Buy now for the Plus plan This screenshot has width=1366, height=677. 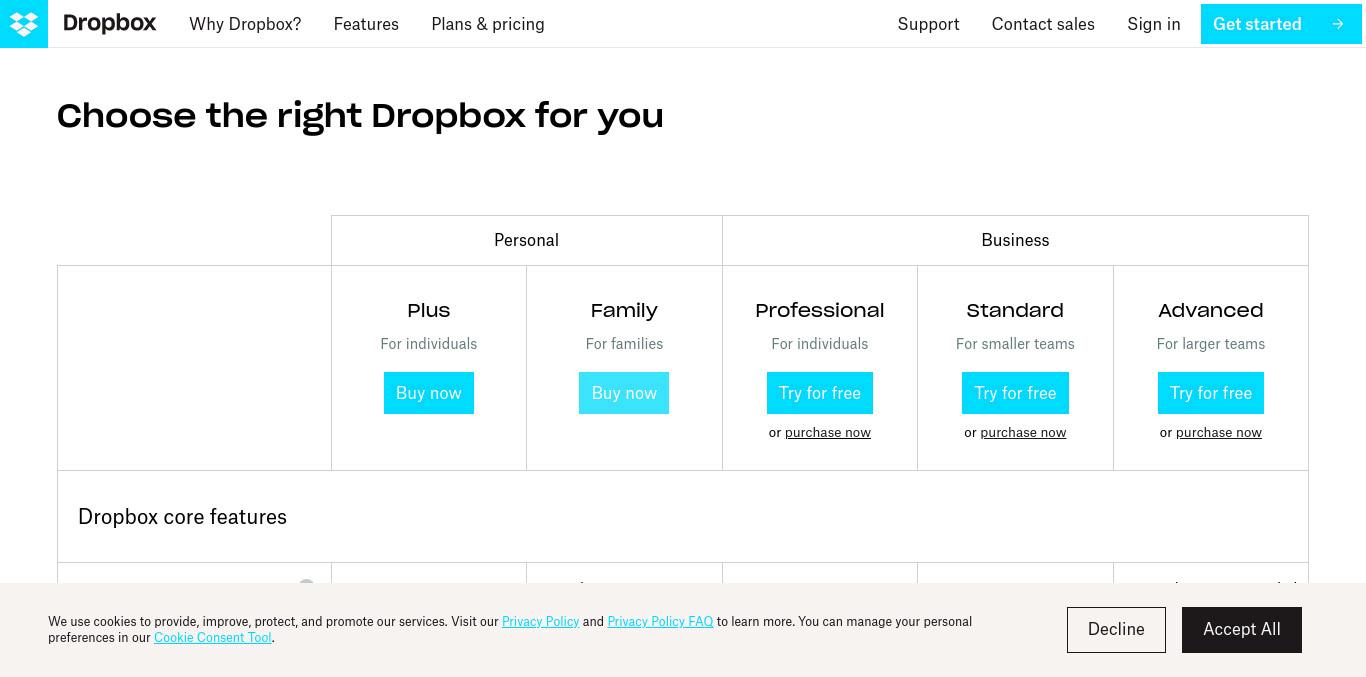click(x=429, y=393)
